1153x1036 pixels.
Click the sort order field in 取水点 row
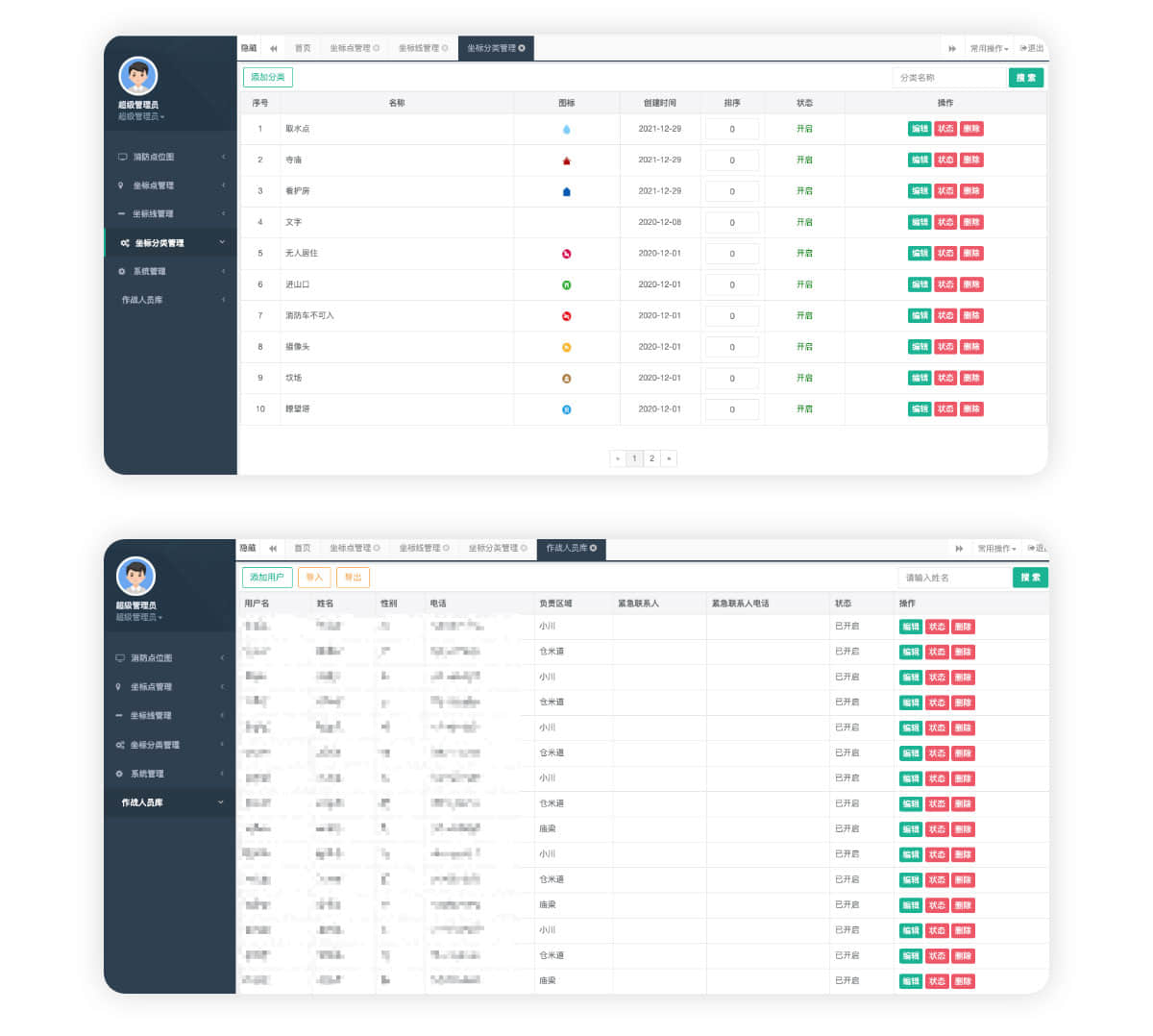(732, 129)
